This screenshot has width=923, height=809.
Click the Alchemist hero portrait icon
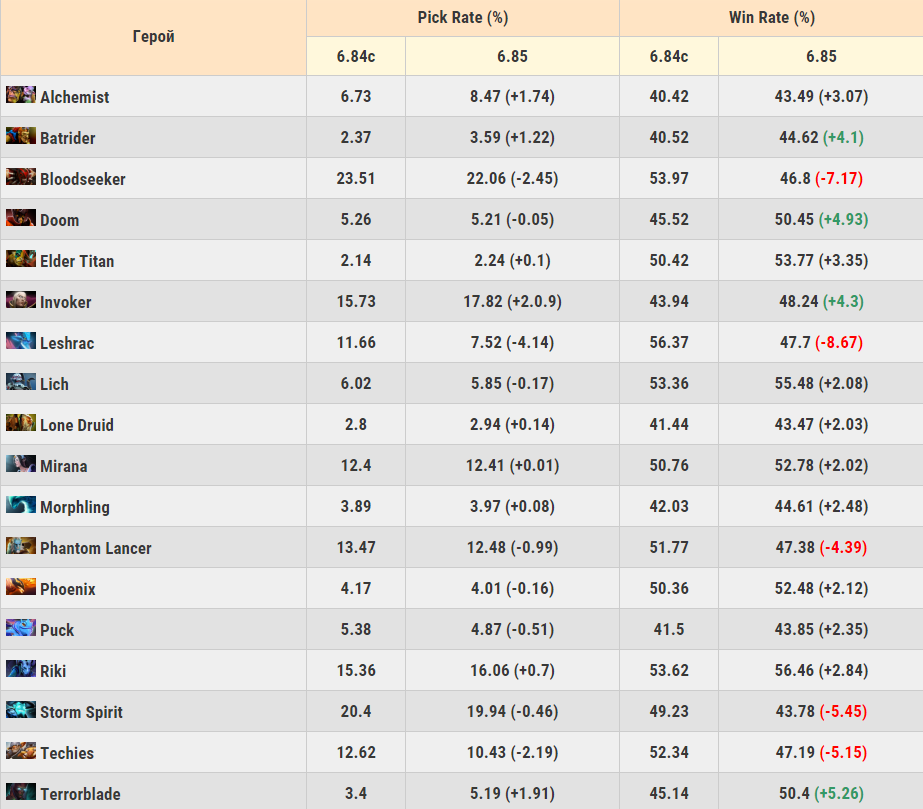point(21,95)
